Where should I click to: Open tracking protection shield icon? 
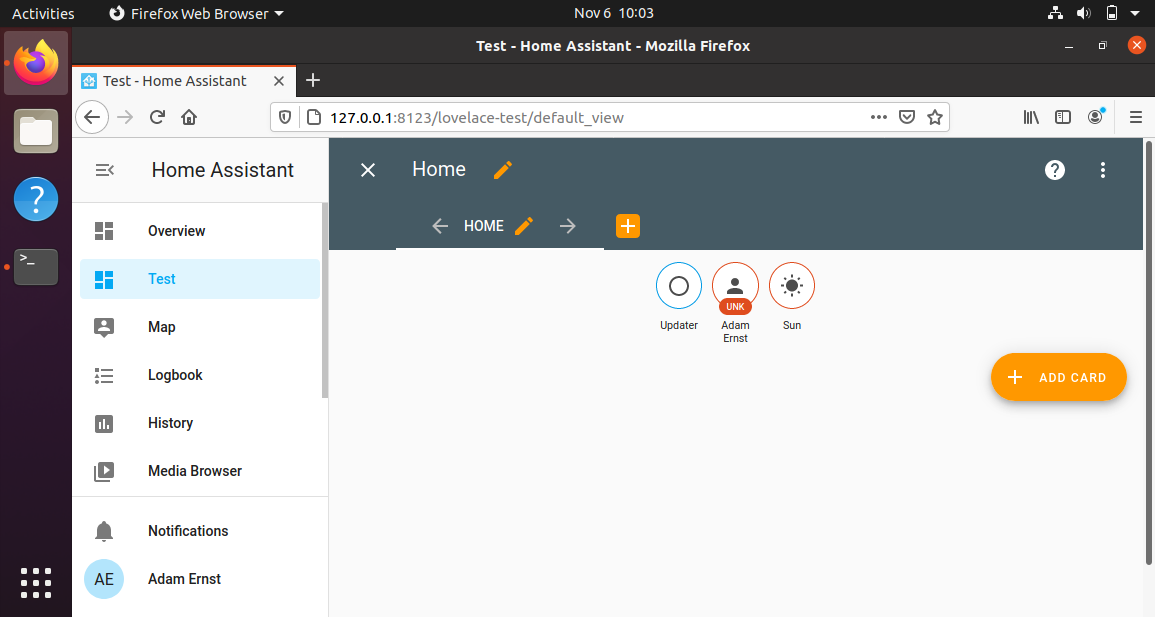pos(285,117)
